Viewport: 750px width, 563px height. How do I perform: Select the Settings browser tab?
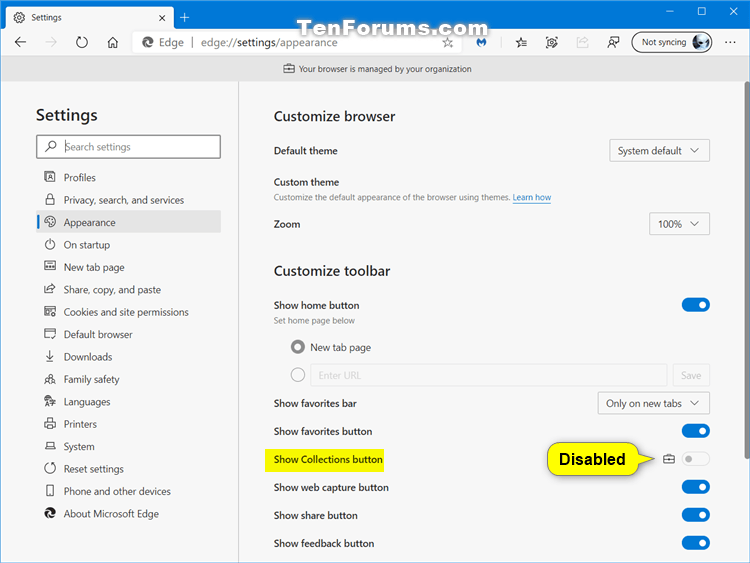tap(89, 18)
